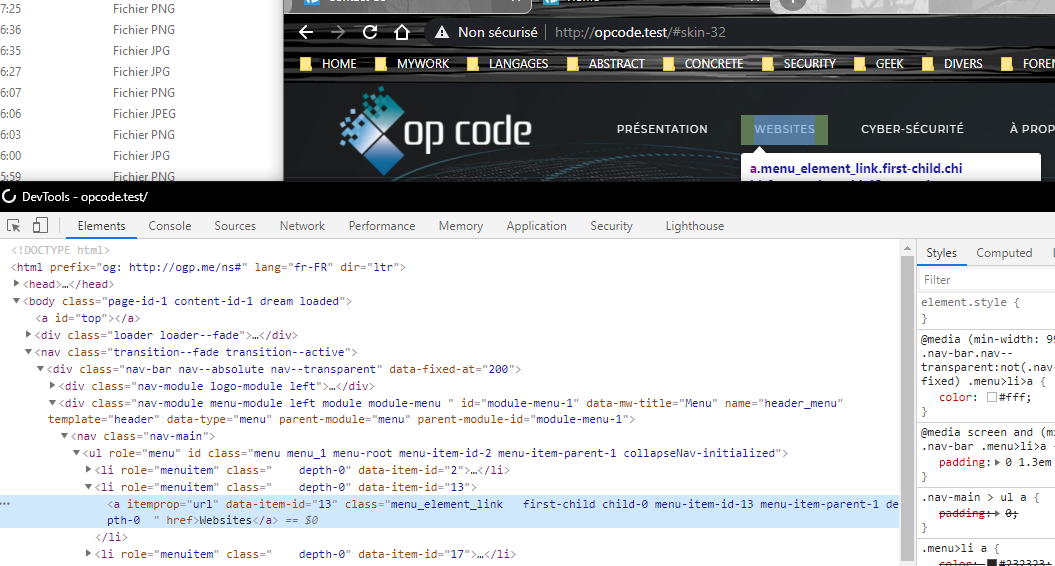Select the highlighted Websites anchor element row
Viewport: 1055px width, 566px height.
point(449,511)
